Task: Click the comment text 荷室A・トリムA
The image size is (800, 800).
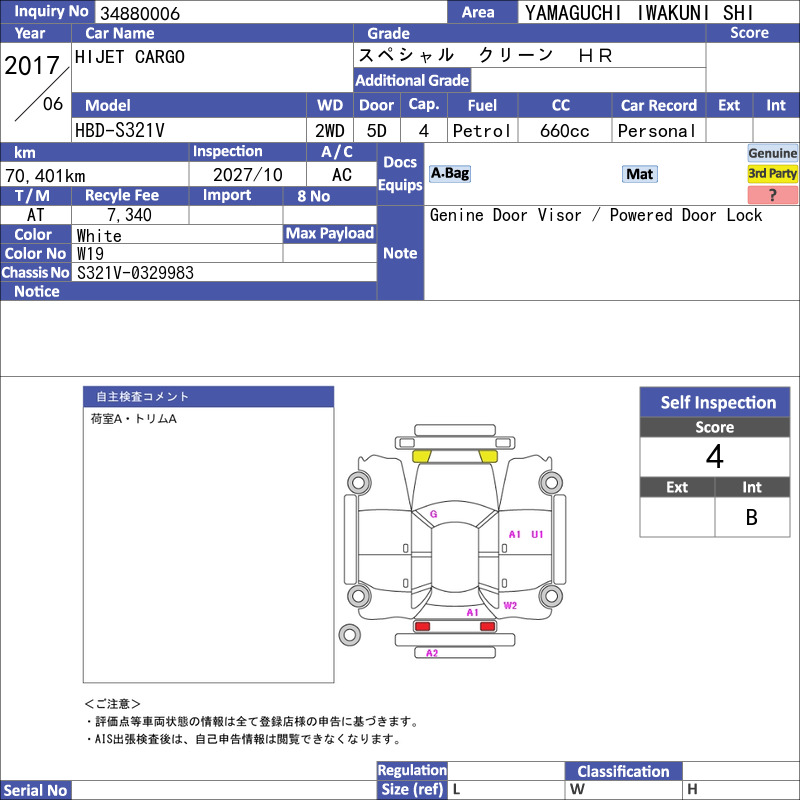Action: coord(134,419)
